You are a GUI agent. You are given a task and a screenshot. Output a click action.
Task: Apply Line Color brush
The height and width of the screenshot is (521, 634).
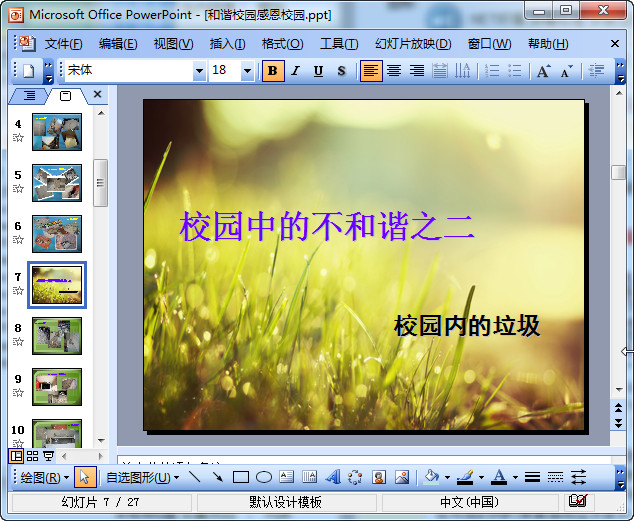(465, 477)
